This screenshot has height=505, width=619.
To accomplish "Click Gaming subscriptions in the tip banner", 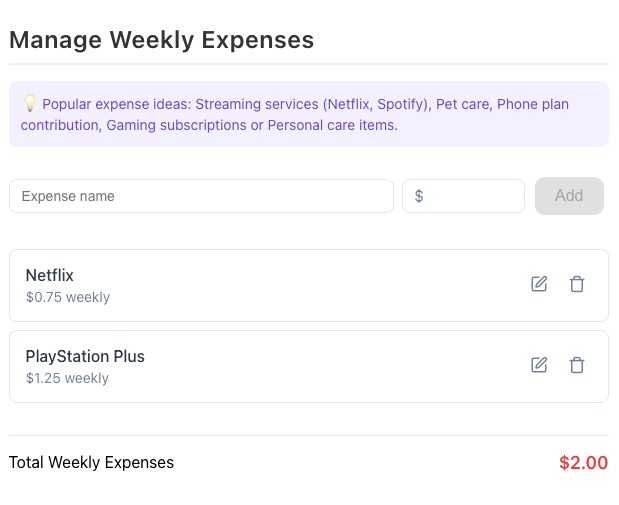I will [x=176, y=125].
